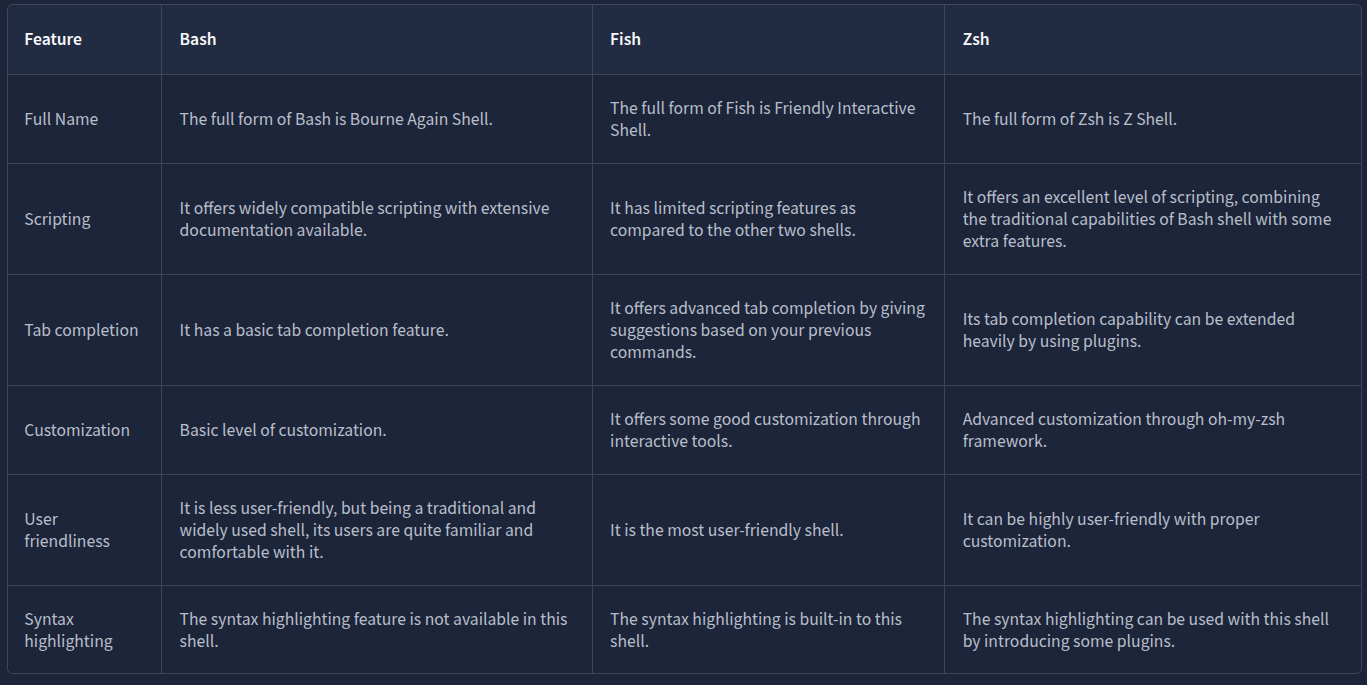Click the Bourne Again Shell full name cell
Screen dimensions: 1367x685
pyautogui.click(x=336, y=119)
